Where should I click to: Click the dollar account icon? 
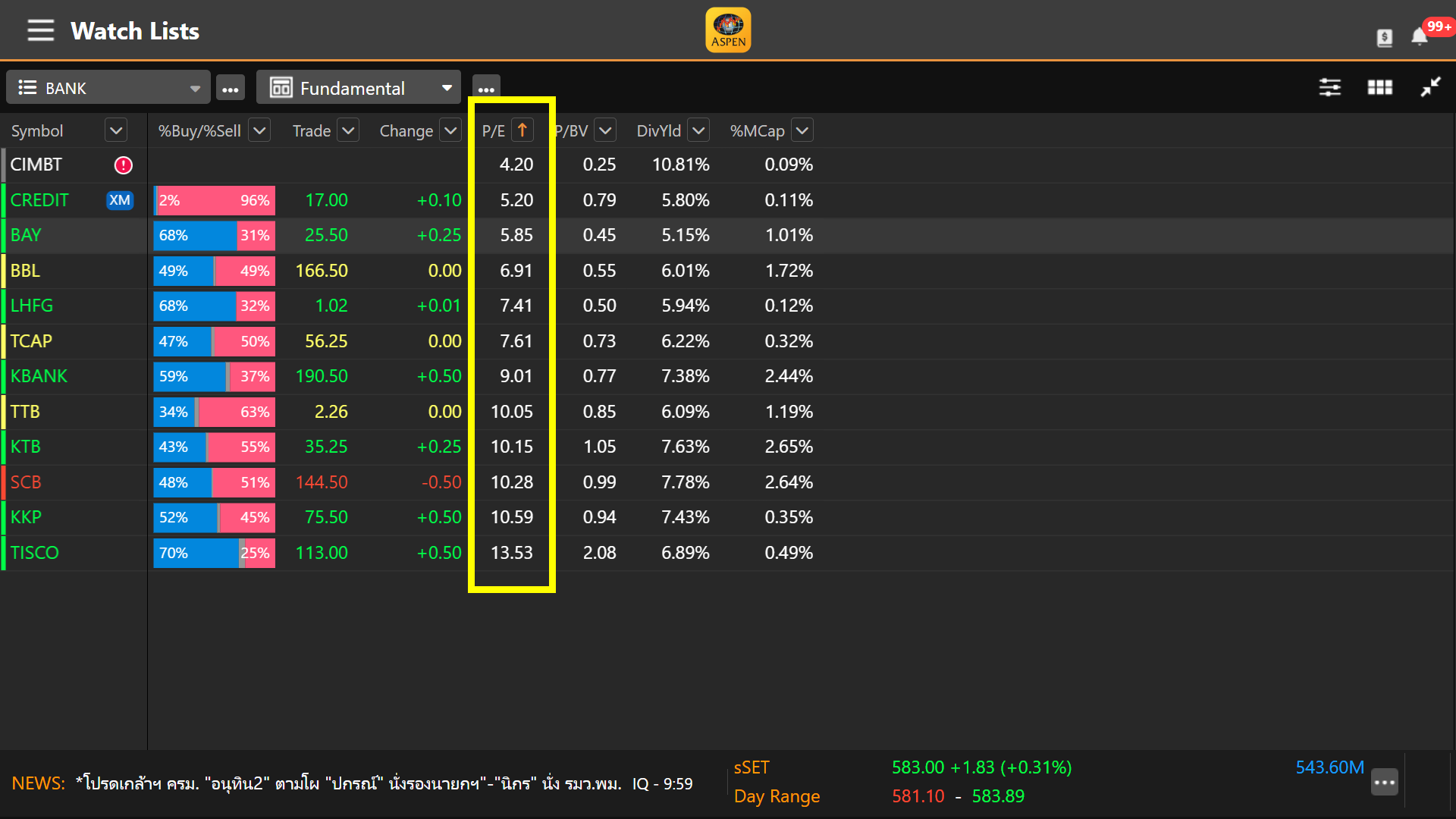point(1384,37)
